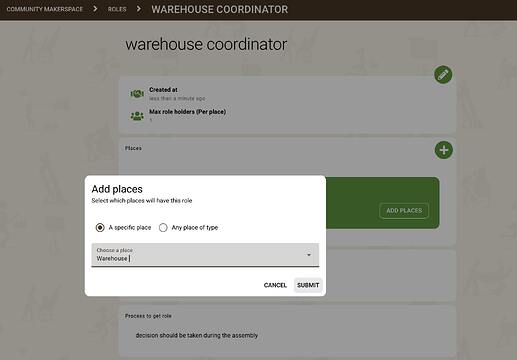
Task: Click the warehouse coordinator page heading
Action: click(206, 44)
